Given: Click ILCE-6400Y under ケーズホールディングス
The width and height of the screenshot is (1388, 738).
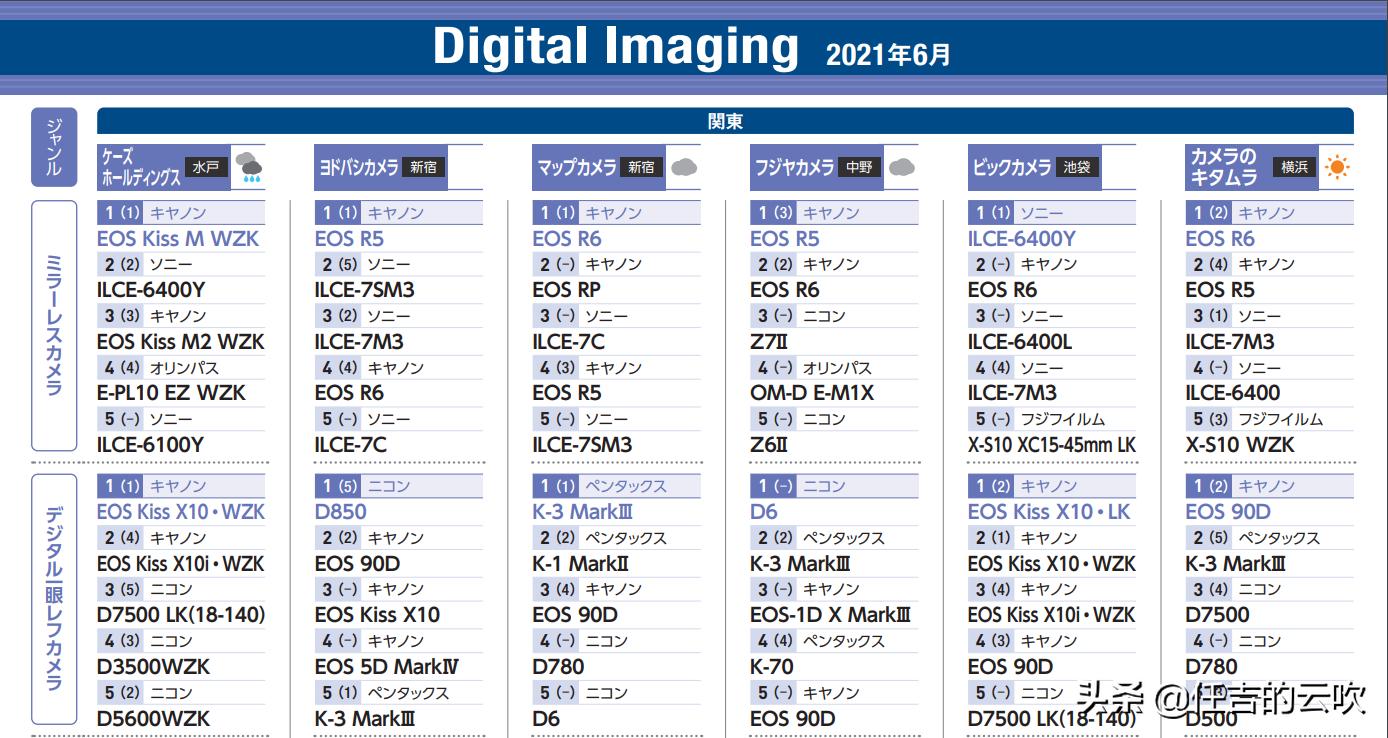Looking at the screenshot, I should [x=151, y=290].
